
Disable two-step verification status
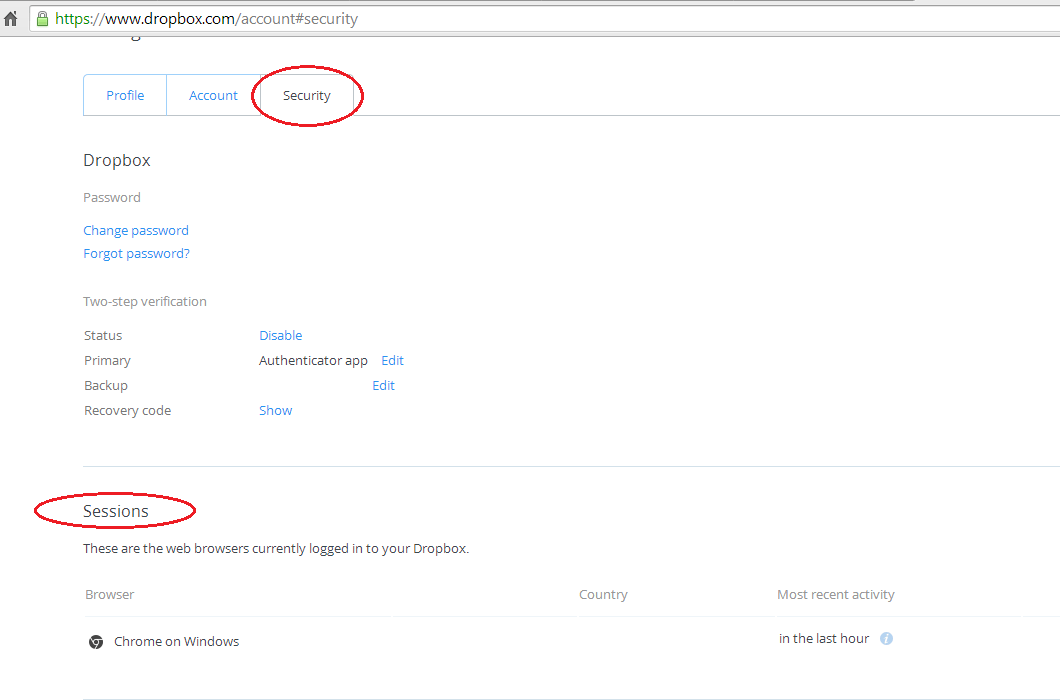(x=280, y=336)
